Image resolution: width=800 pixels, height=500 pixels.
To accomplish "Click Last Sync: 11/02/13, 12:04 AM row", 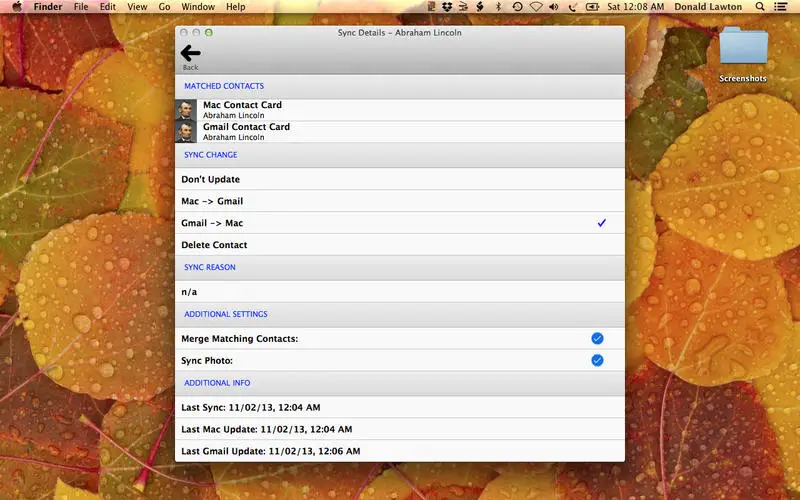I will coord(399,407).
